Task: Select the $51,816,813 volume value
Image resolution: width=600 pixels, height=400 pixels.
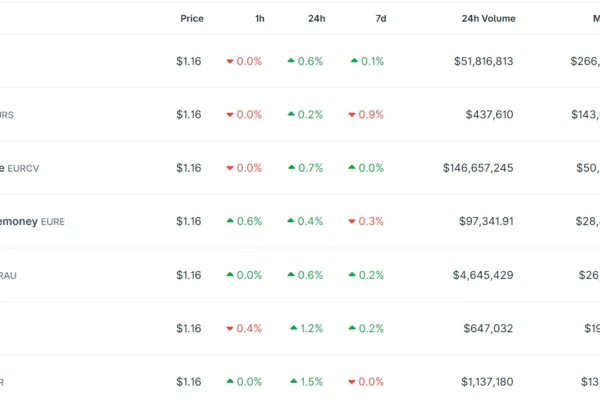Action: (x=483, y=61)
